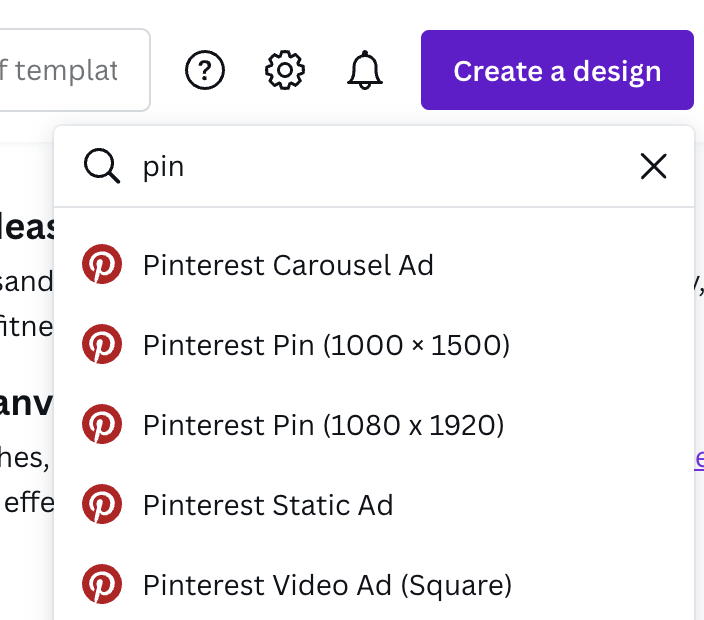Click the Pinterest logo beside Static Ad
The image size is (704, 620).
tap(102, 504)
